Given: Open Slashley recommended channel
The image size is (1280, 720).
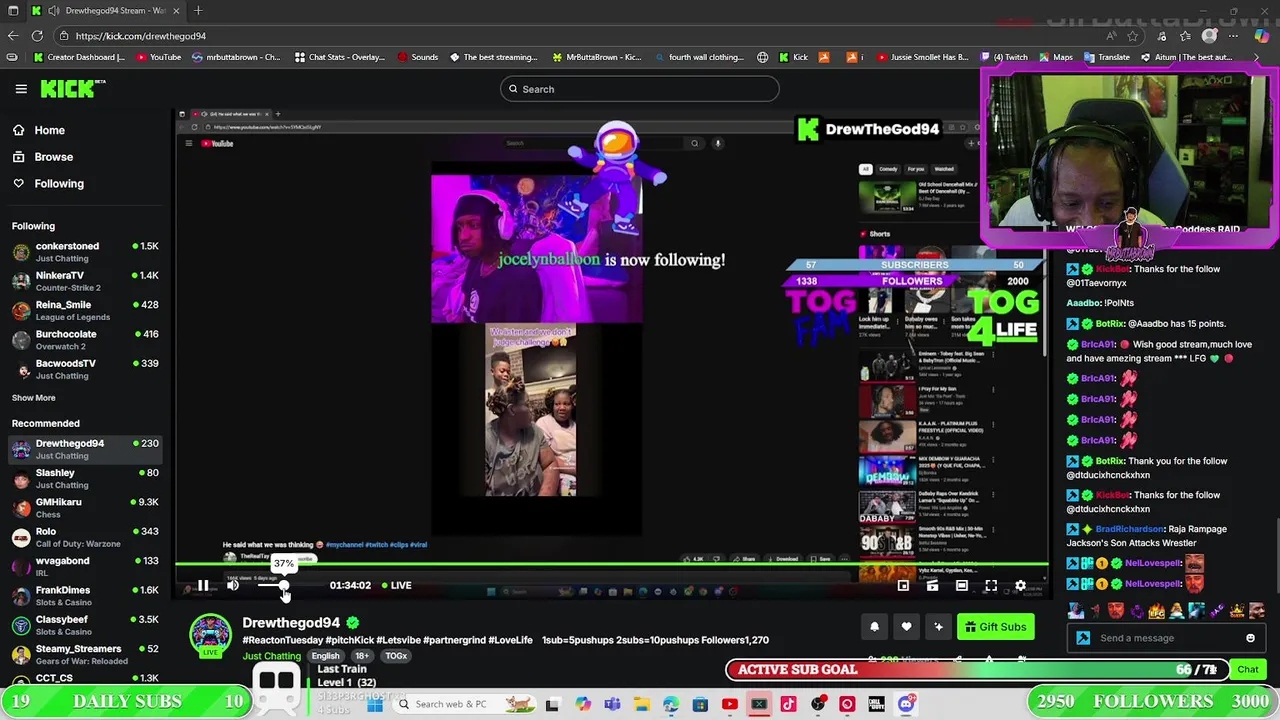Looking at the screenshot, I should click(86, 478).
